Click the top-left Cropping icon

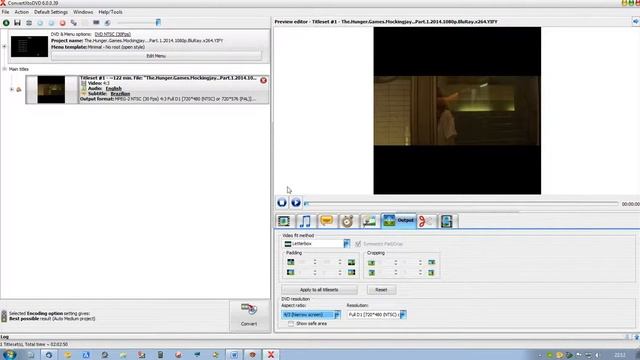(x=371, y=262)
